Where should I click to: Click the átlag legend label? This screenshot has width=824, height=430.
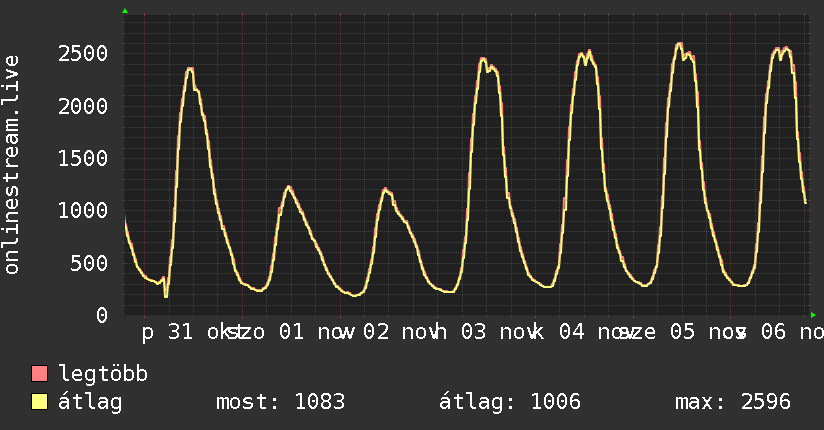pos(90,402)
